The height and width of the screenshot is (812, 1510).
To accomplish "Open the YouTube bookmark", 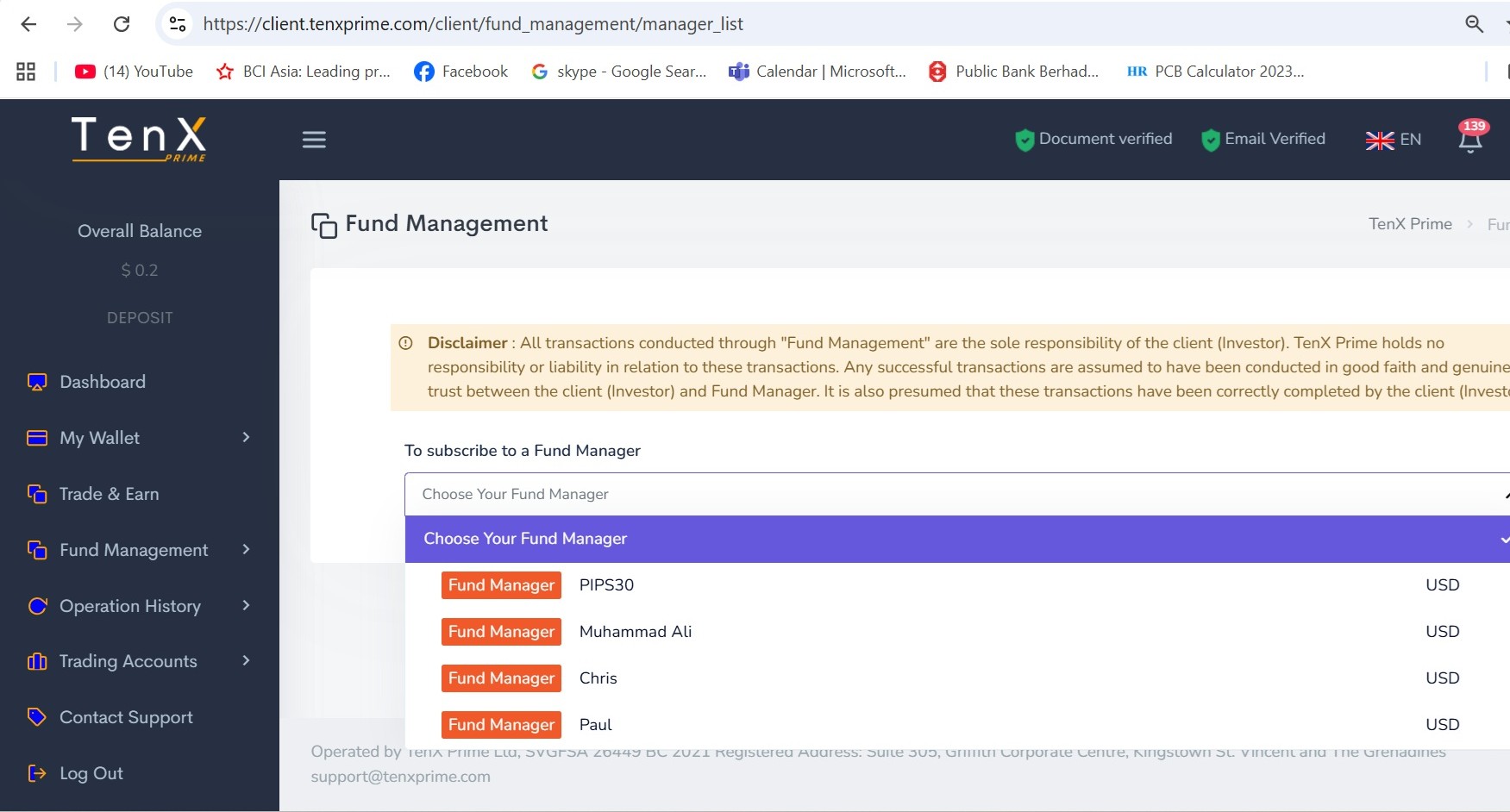I will tap(134, 72).
